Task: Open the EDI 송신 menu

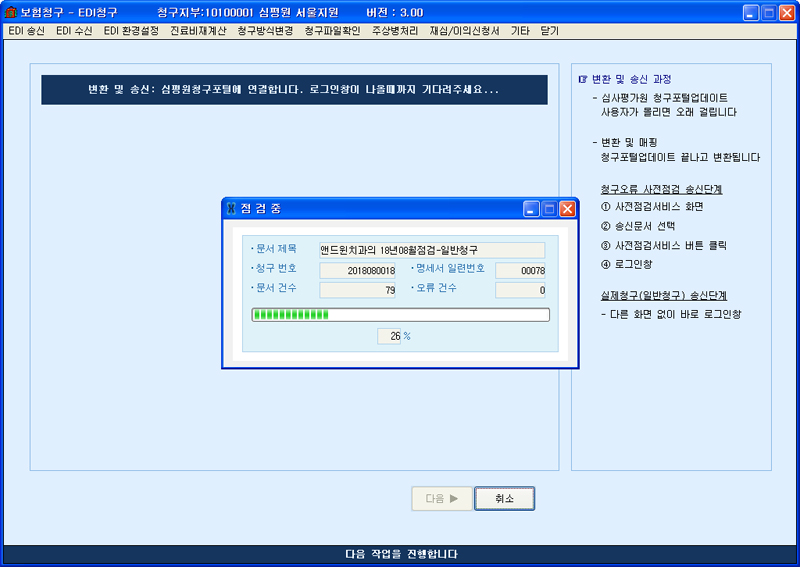Action: [x=26, y=31]
